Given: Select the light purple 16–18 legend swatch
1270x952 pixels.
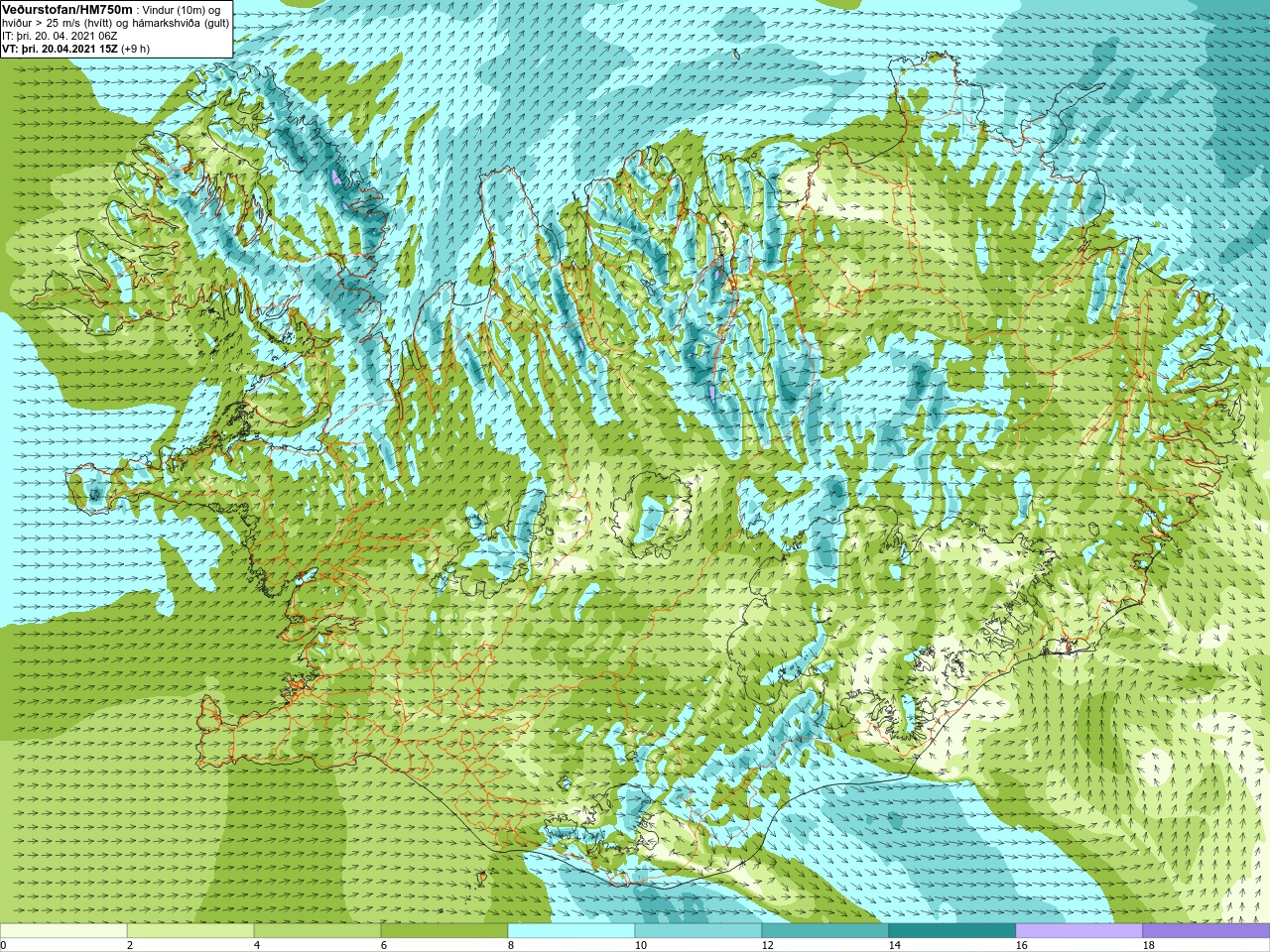Looking at the screenshot, I should point(1079,931).
